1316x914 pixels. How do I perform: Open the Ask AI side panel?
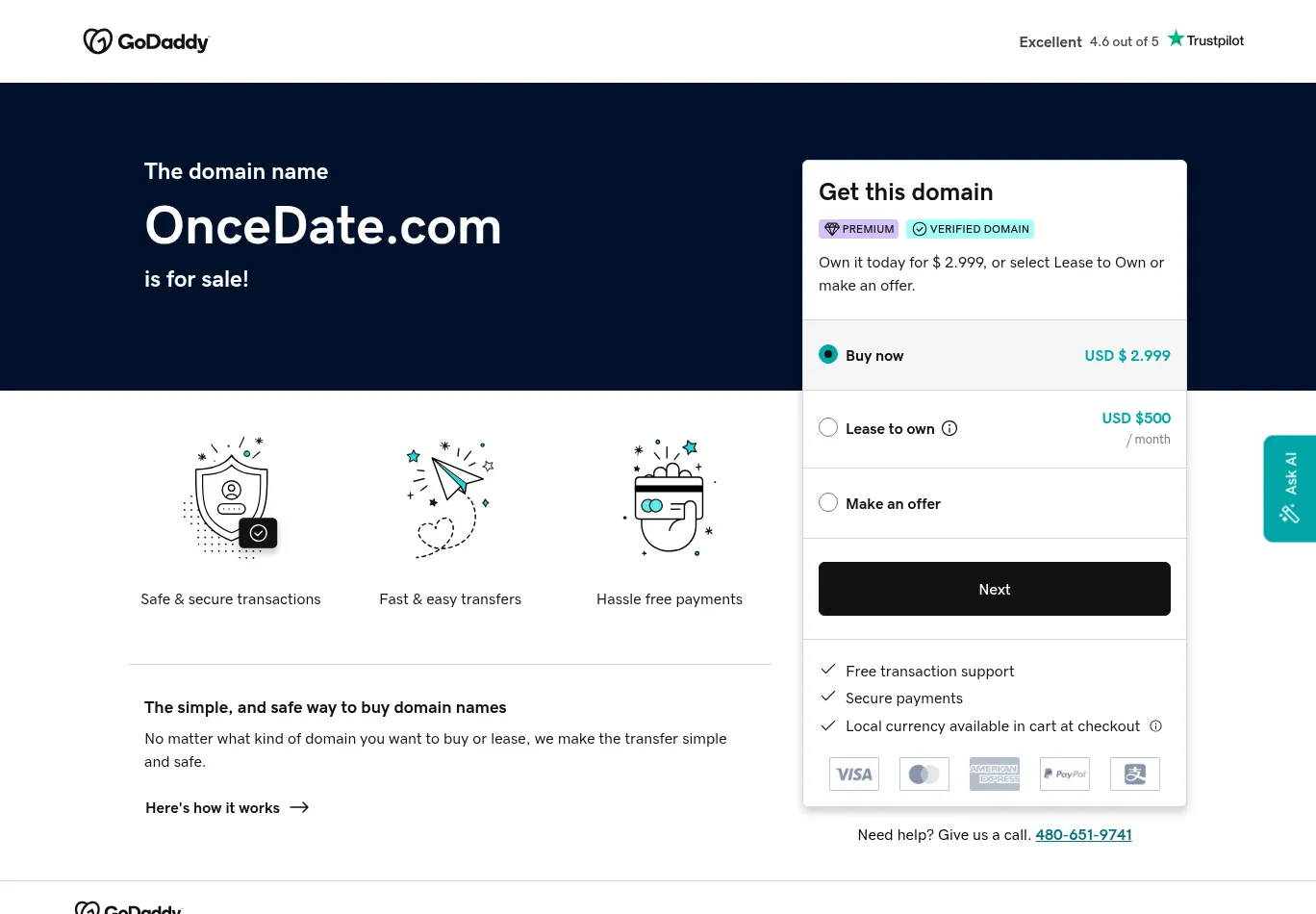tap(1289, 489)
